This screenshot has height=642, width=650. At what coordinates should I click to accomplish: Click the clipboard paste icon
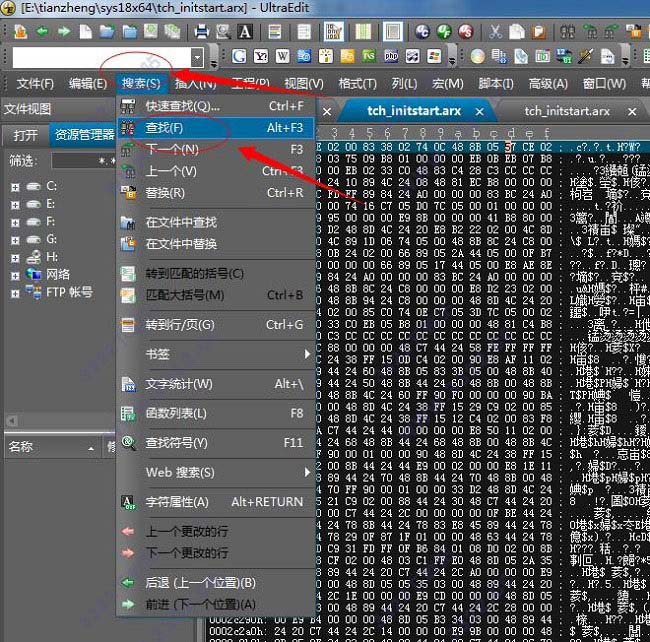(538, 31)
